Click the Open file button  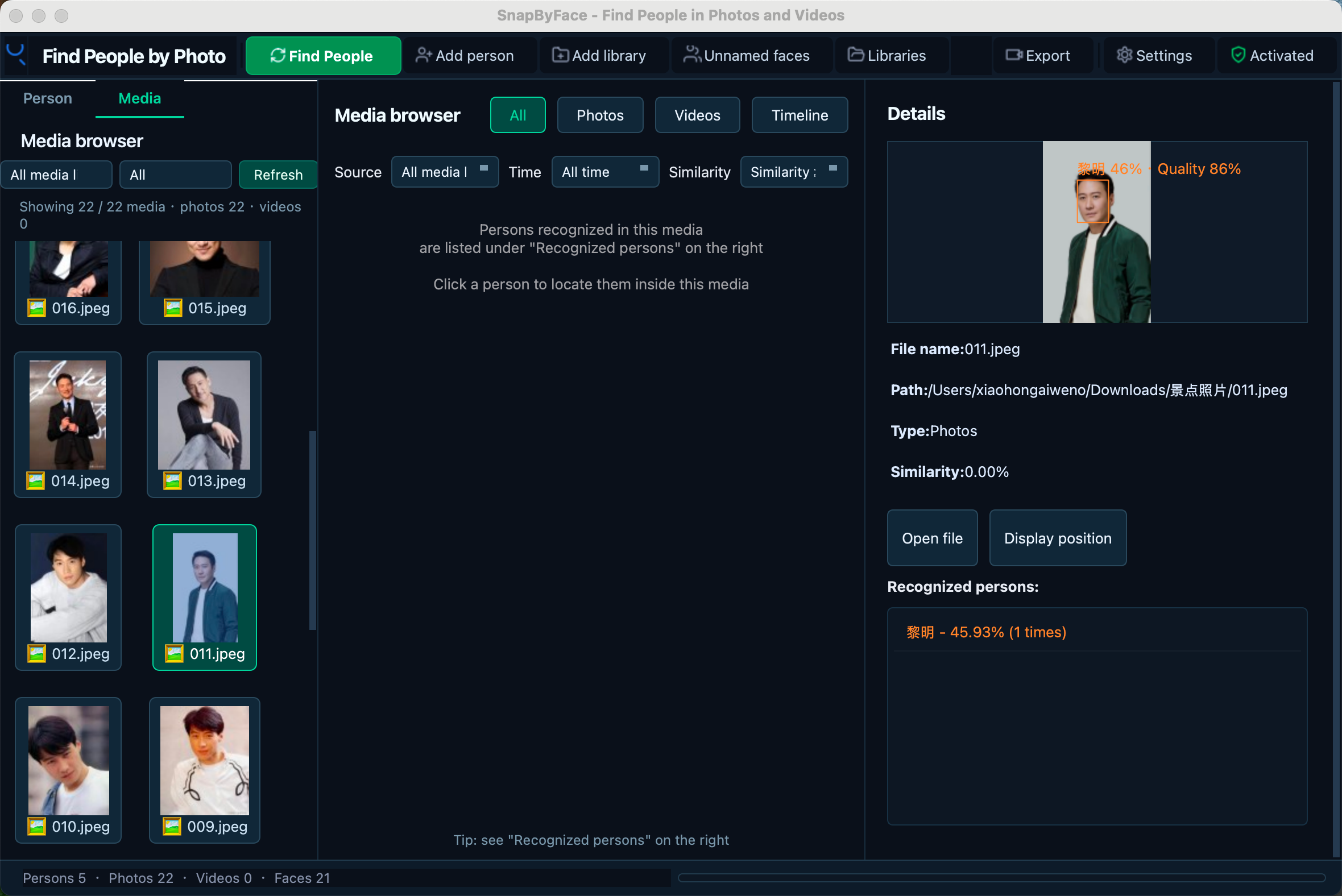(x=932, y=538)
